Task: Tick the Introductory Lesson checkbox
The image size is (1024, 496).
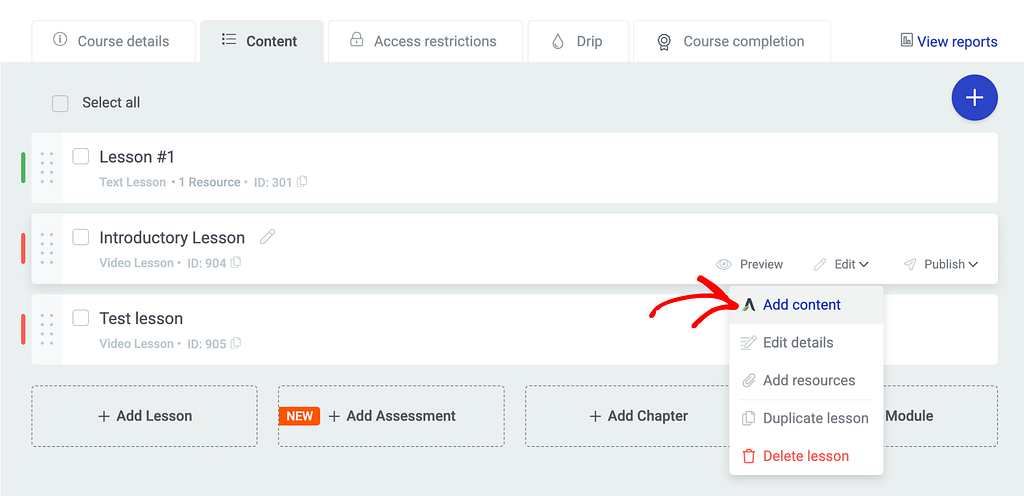Action: [x=81, y=238]
